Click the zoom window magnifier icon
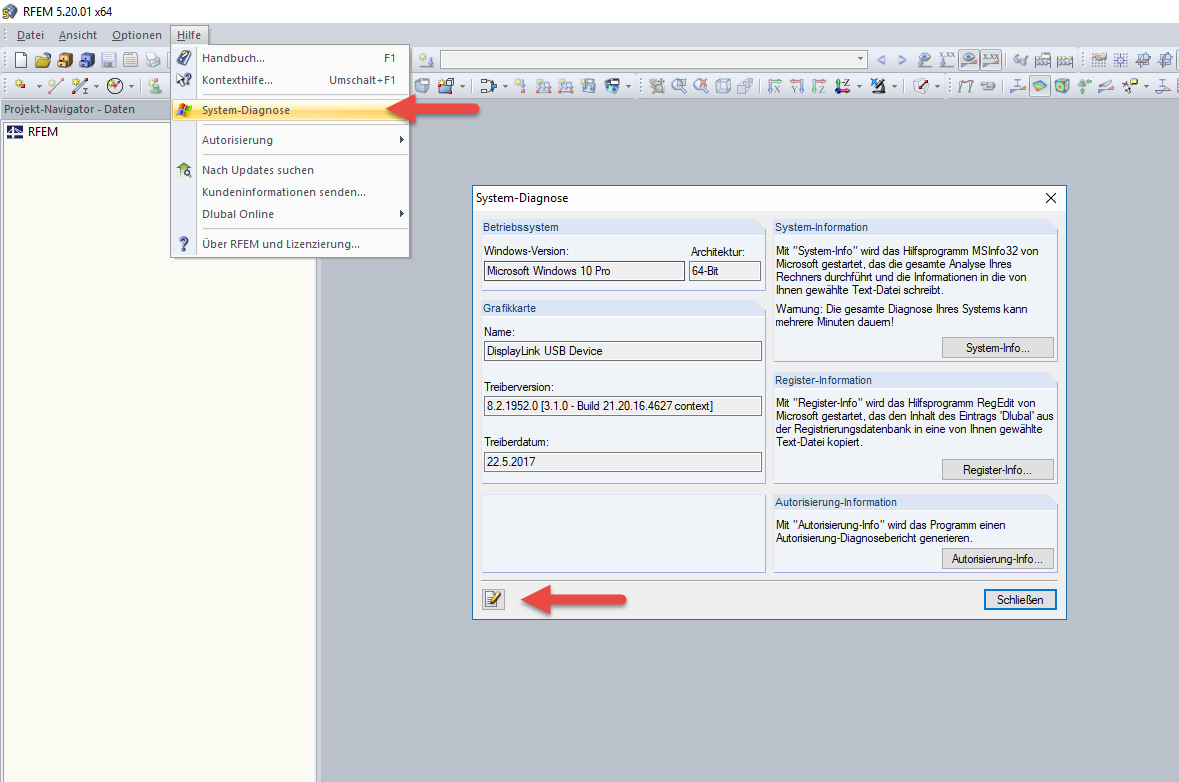The image size is (1179, 782). pos(679,86)
